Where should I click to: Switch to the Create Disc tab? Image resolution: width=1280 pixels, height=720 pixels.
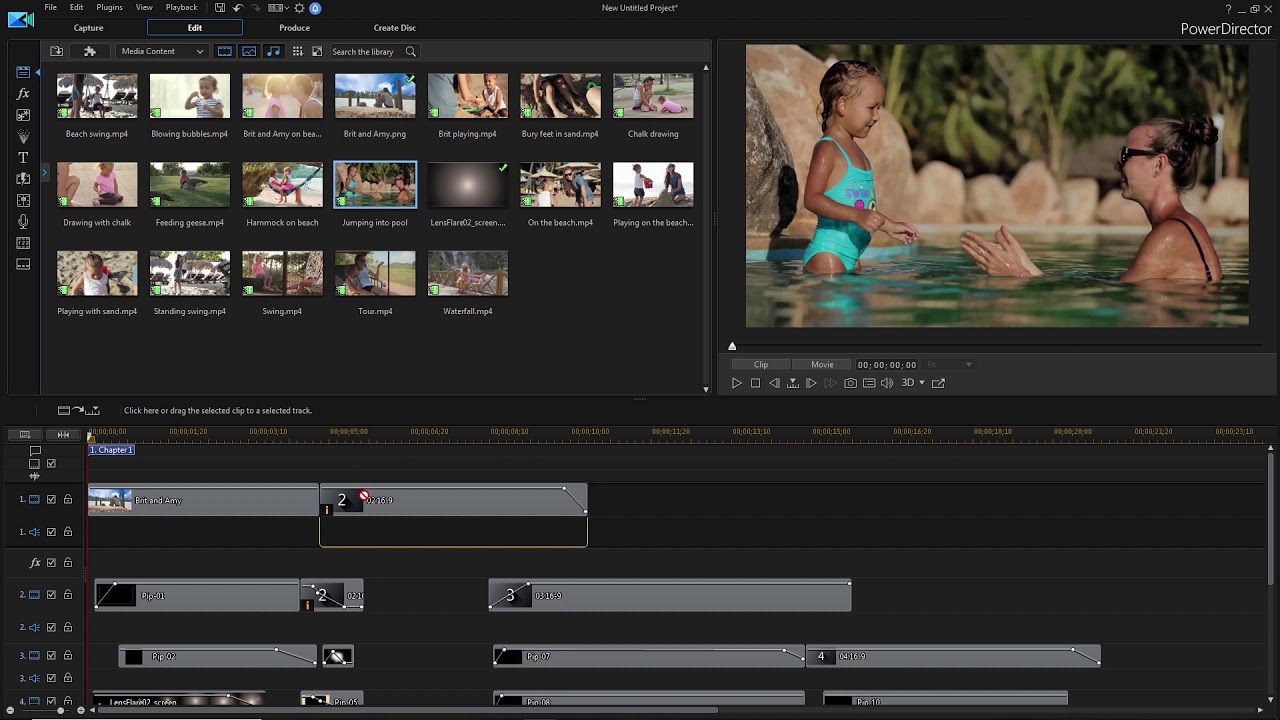coord(394,28)
